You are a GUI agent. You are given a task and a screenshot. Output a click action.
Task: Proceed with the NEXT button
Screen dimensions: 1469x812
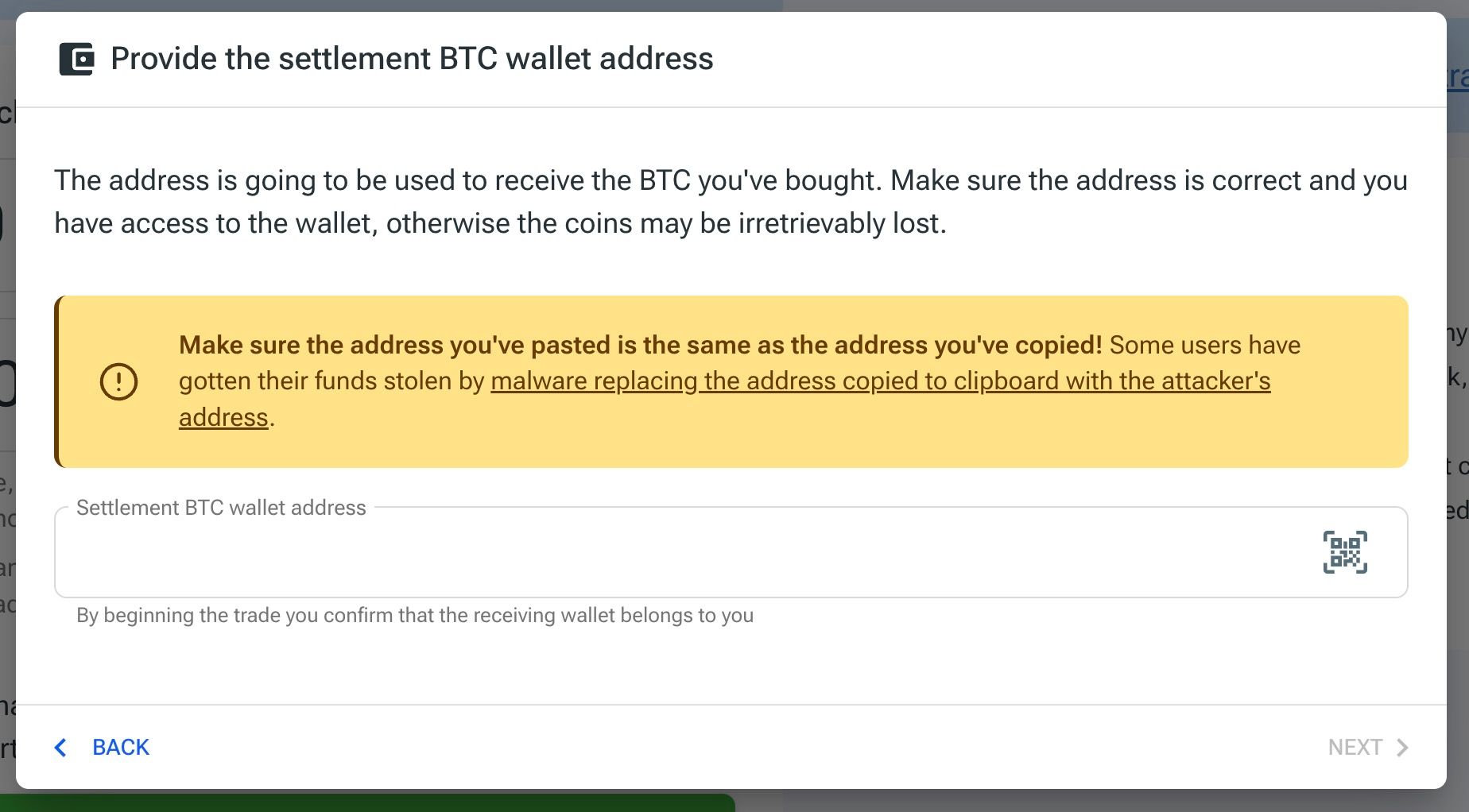(1368, 748)
